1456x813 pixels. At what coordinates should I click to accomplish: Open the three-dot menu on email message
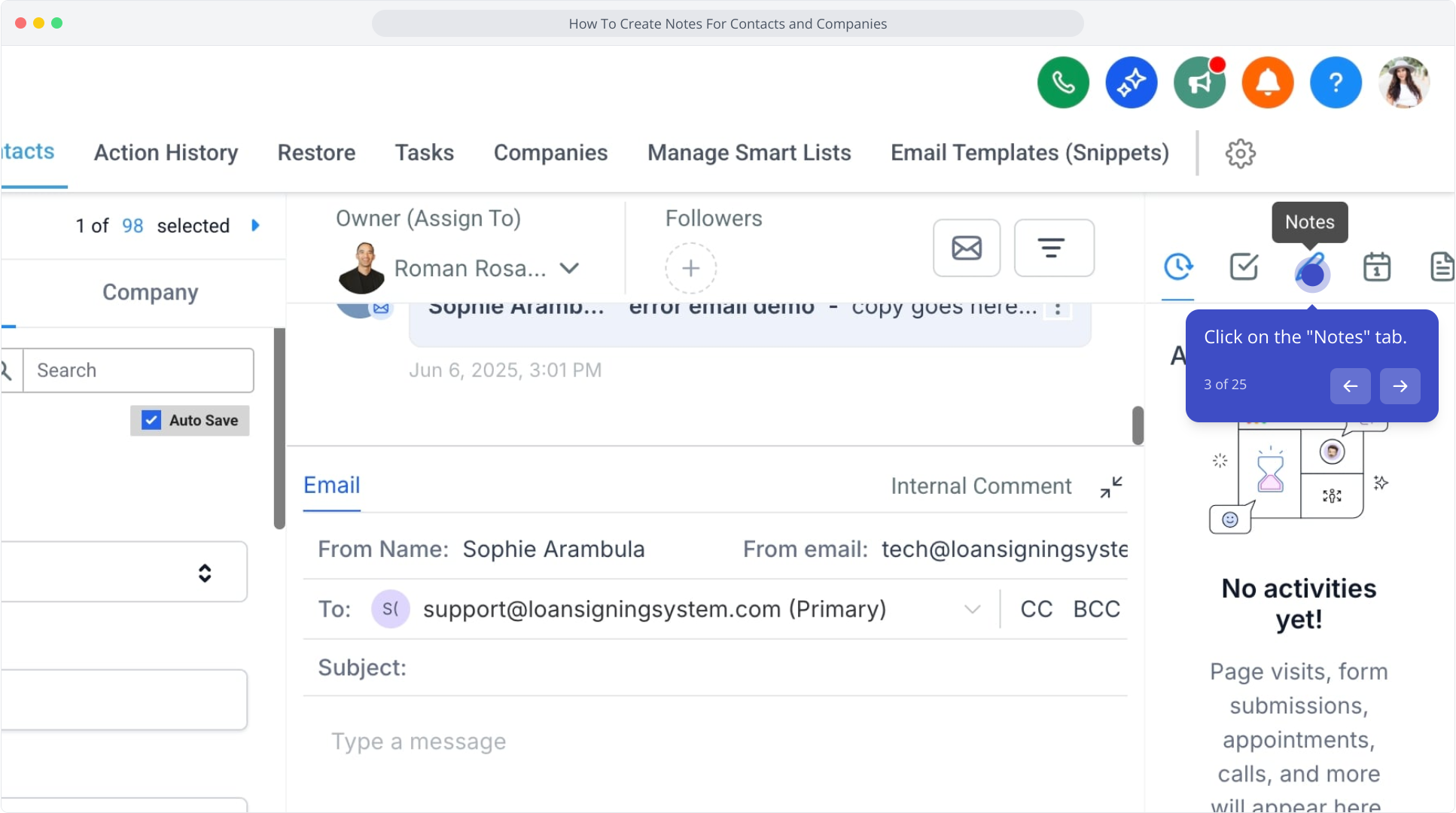coord(1058,309)
